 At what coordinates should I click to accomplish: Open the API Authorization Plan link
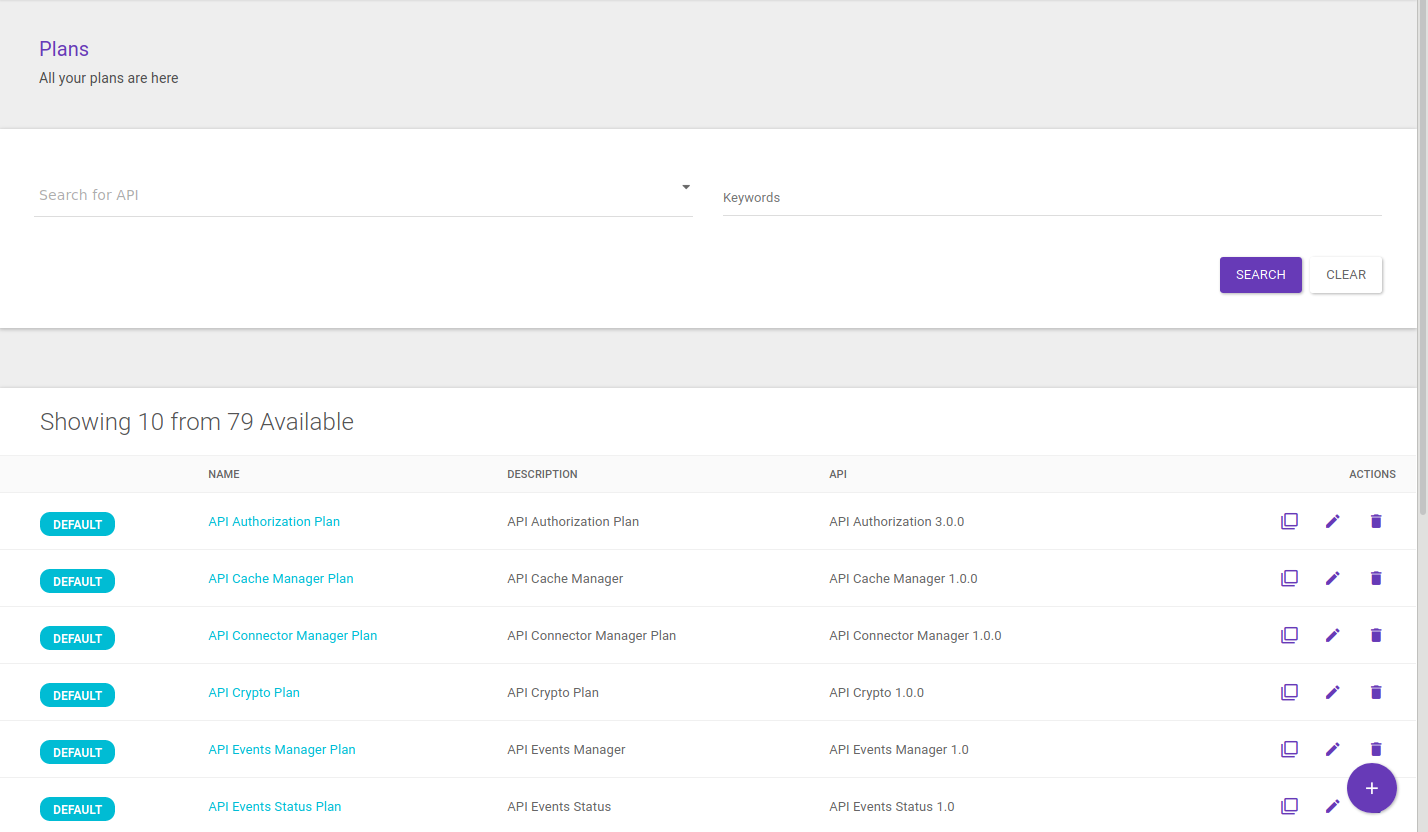pos(274,521)
